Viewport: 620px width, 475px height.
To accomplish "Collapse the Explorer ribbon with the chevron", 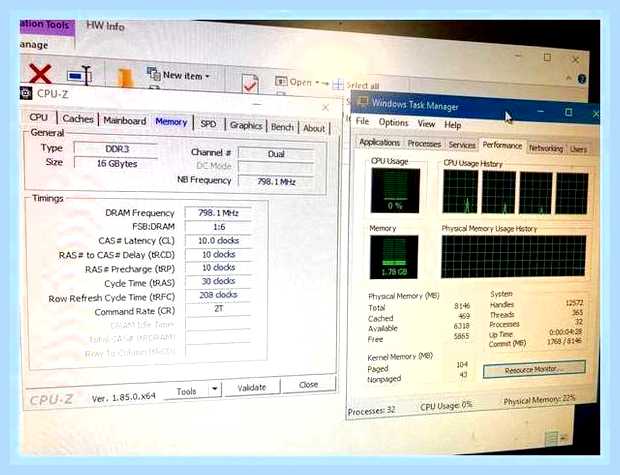I will (568, 78).
